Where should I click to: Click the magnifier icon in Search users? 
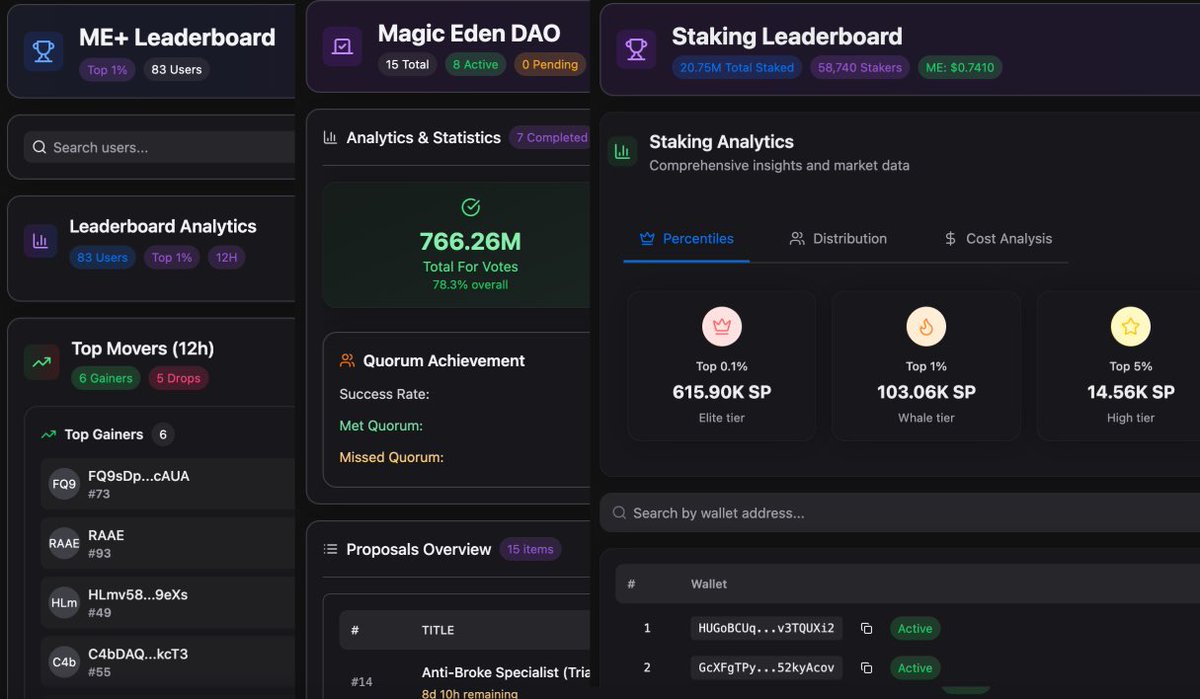click(x=39, y=147)
